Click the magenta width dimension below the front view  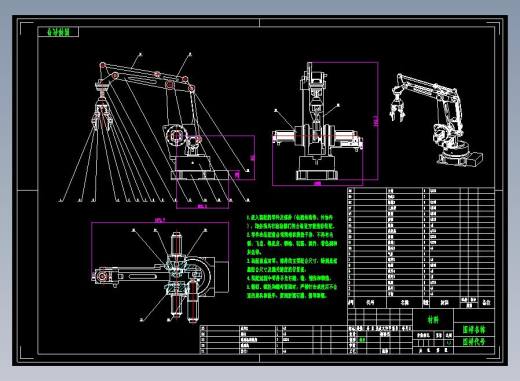pyautogui.click(x=318, y=184)
